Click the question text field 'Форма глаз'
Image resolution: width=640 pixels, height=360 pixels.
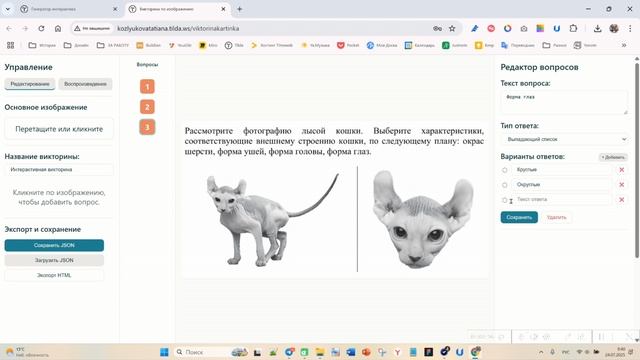point(564,102)
